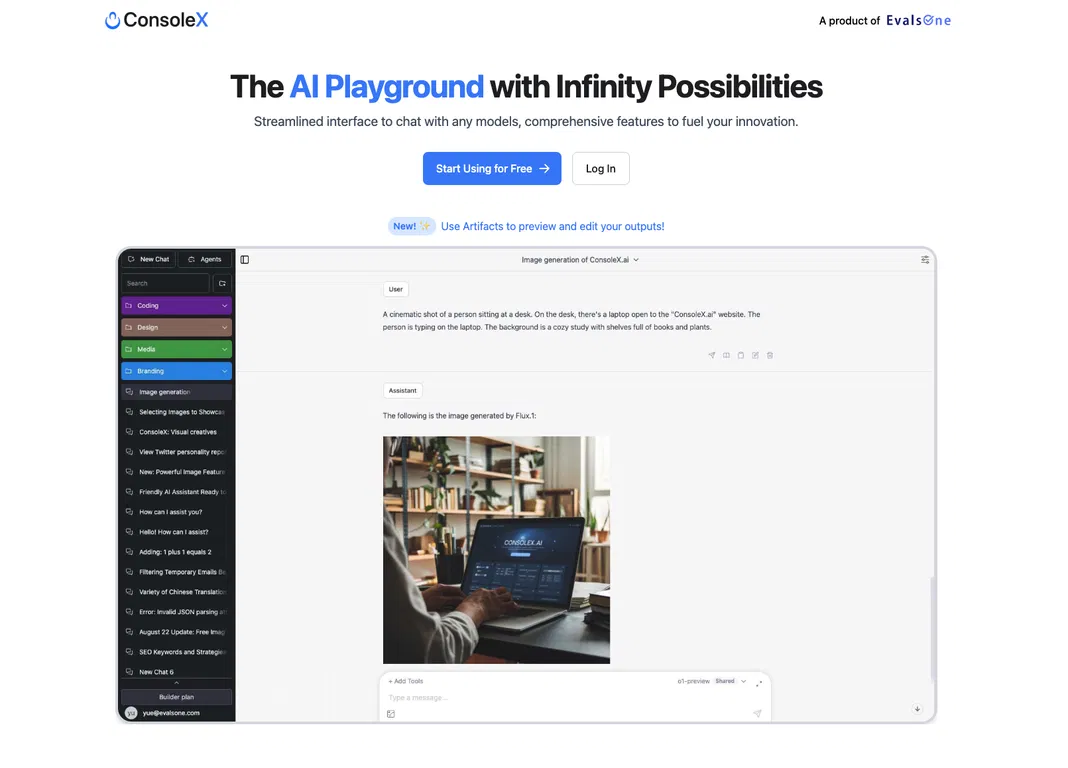Screen dimensions: 1068x768
Task: Edit the user message with pencil icon
Action: [x=755, y=355]
